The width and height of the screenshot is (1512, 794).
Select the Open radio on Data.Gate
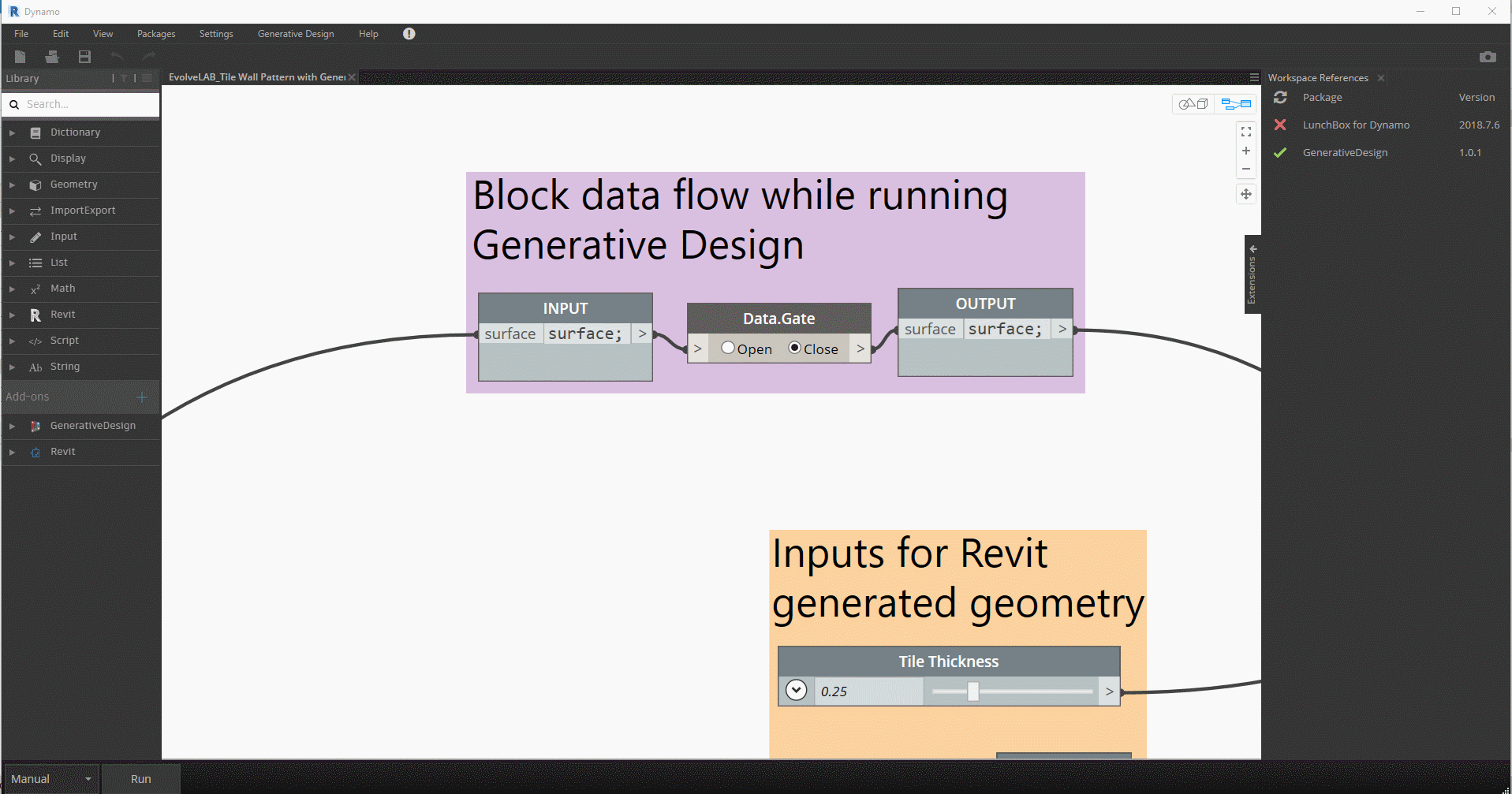(728, 348)
